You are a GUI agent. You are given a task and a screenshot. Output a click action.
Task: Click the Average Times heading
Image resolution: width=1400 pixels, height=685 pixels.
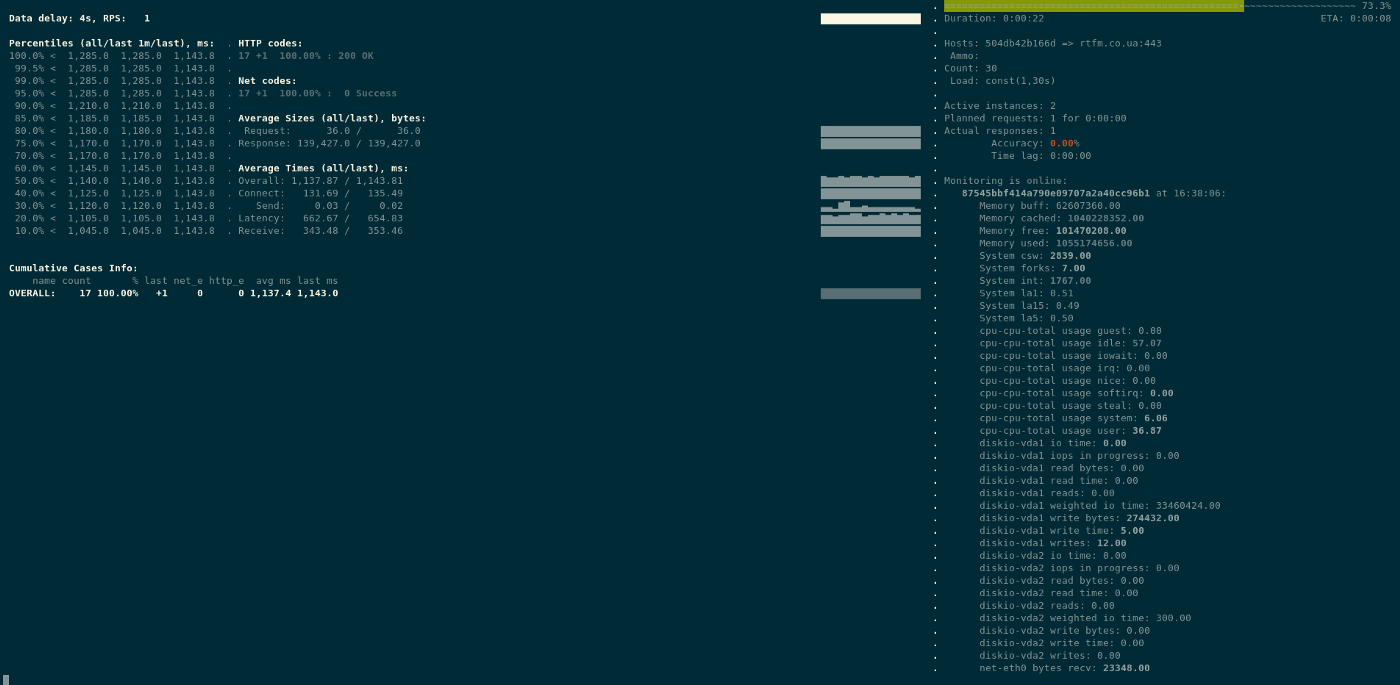click(x=323, y=168)
